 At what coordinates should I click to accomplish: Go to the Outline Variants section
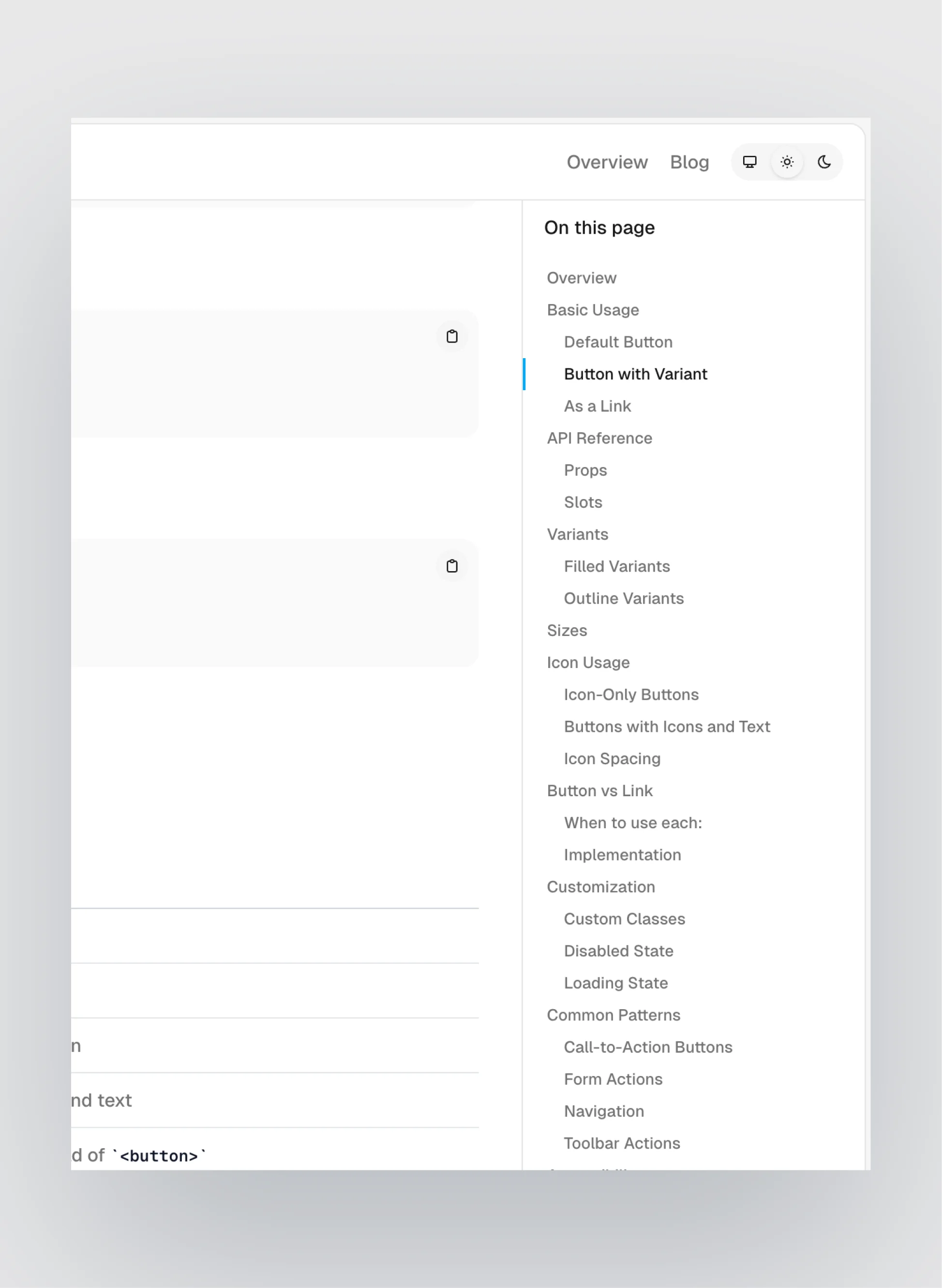pyautogui.click(x=624, y=598)
